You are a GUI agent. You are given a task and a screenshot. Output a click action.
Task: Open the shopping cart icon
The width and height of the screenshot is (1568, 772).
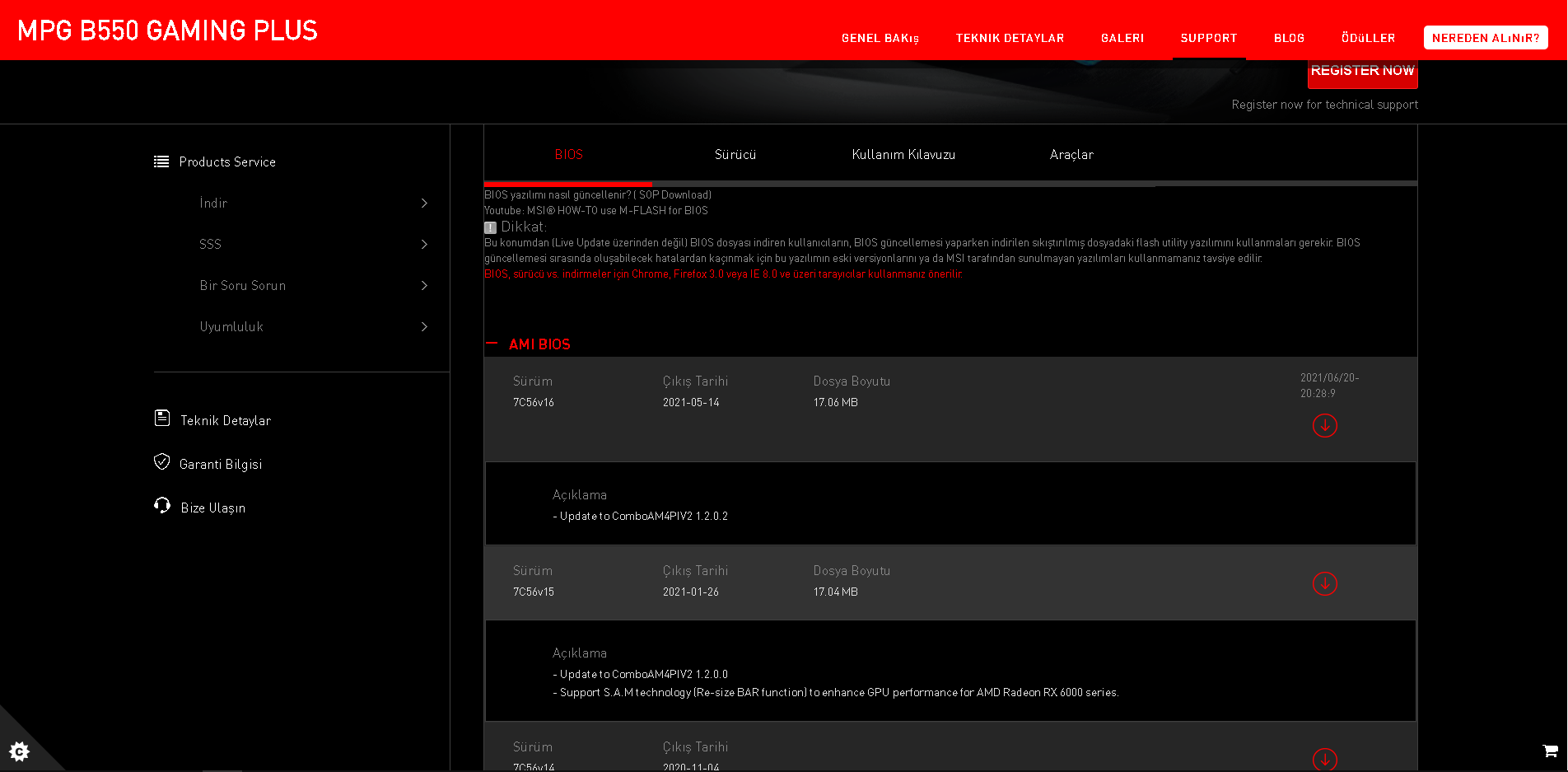[1550, 751]
